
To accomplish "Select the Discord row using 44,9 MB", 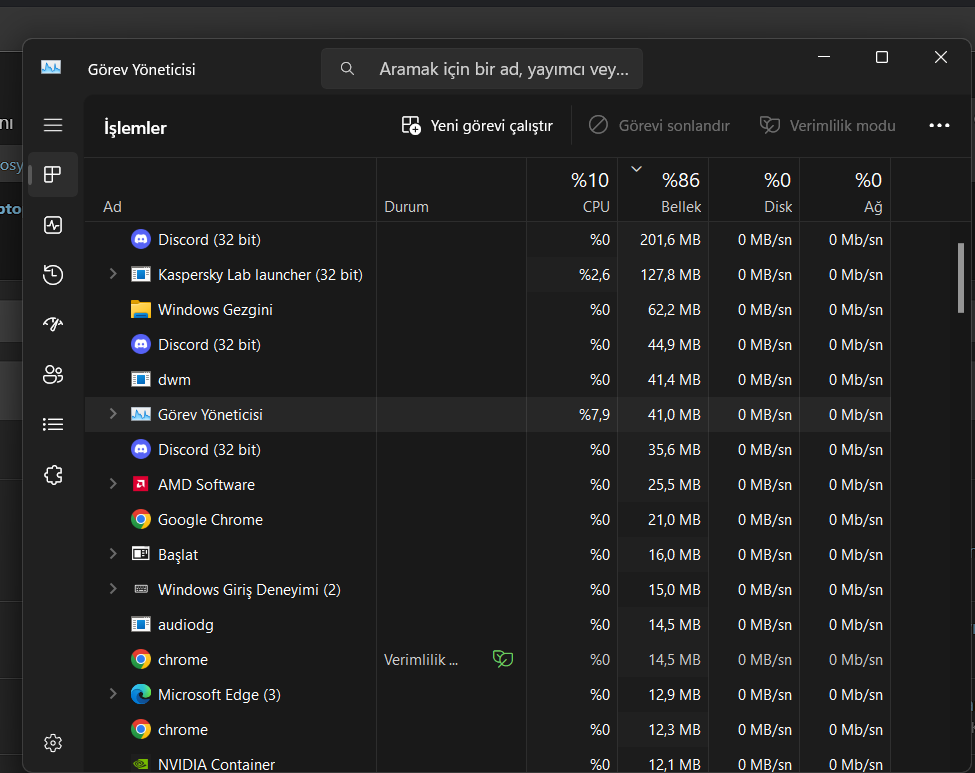I will pyautogui.click(x=488, y=345).
